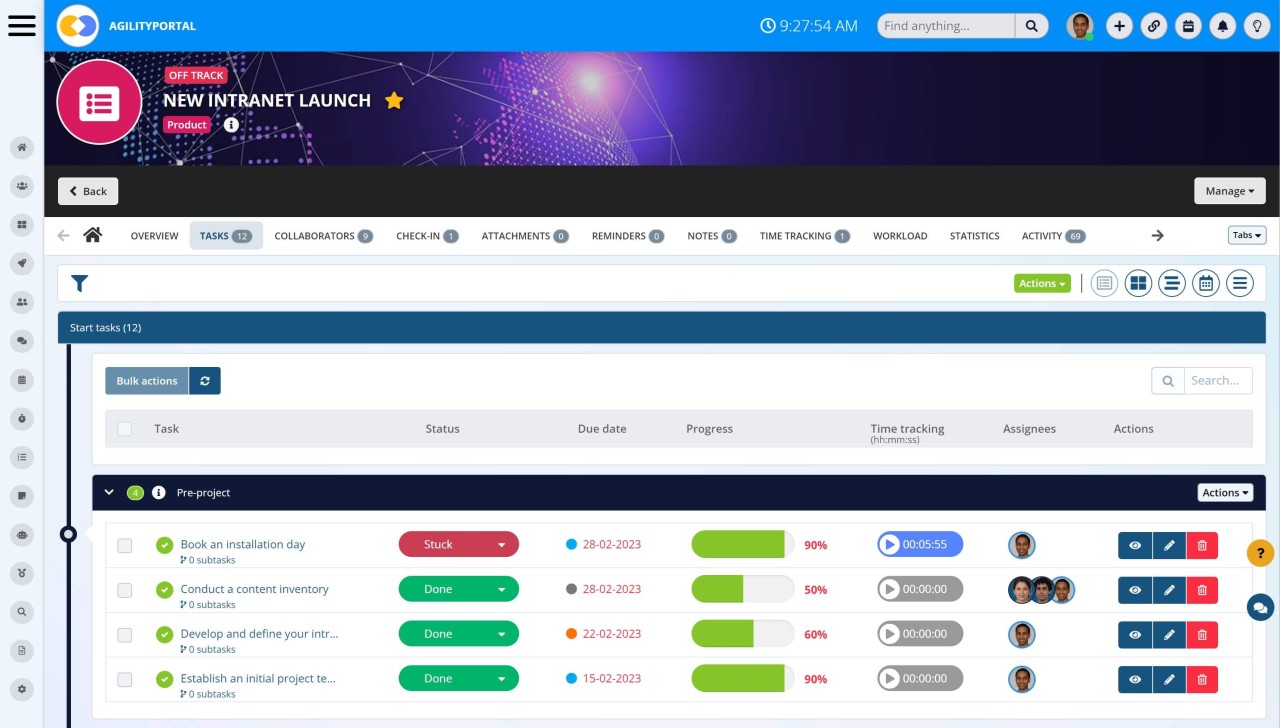Toggle the favorite star next to project title
The image size is (1280, 728).
(x=394, y=100)
